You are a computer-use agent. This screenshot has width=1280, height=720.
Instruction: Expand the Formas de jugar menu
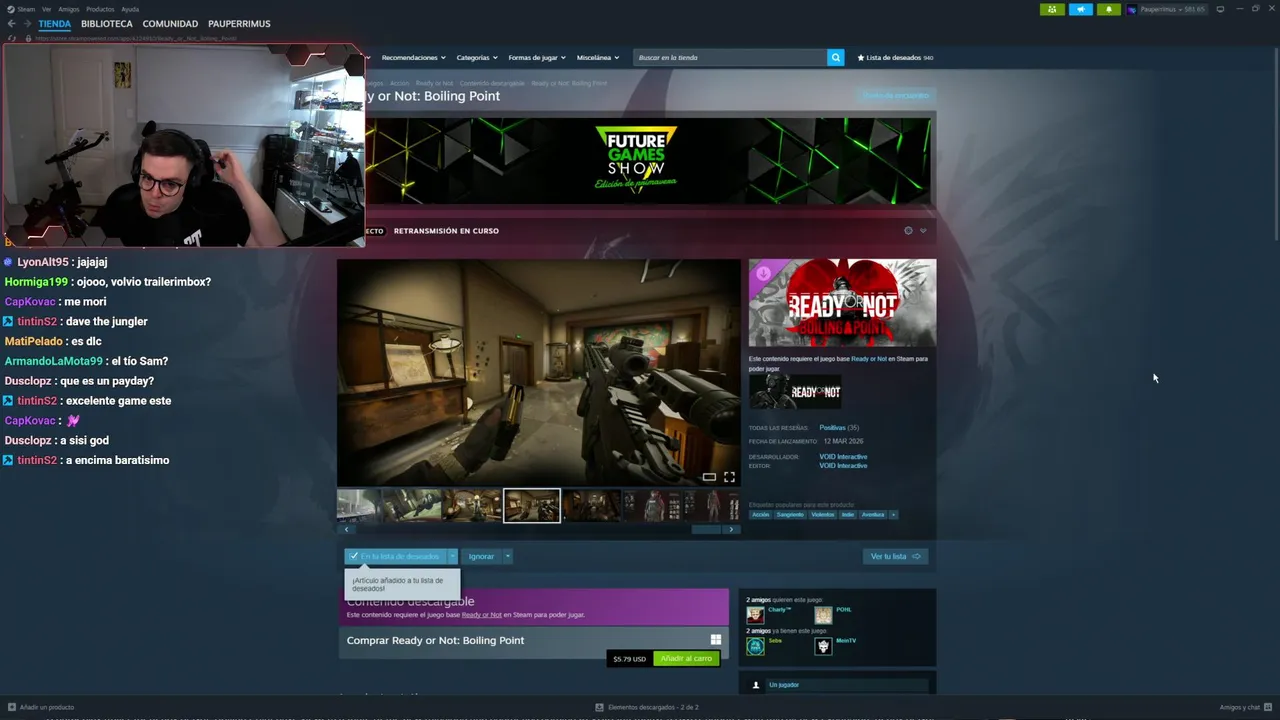(537, 58)
